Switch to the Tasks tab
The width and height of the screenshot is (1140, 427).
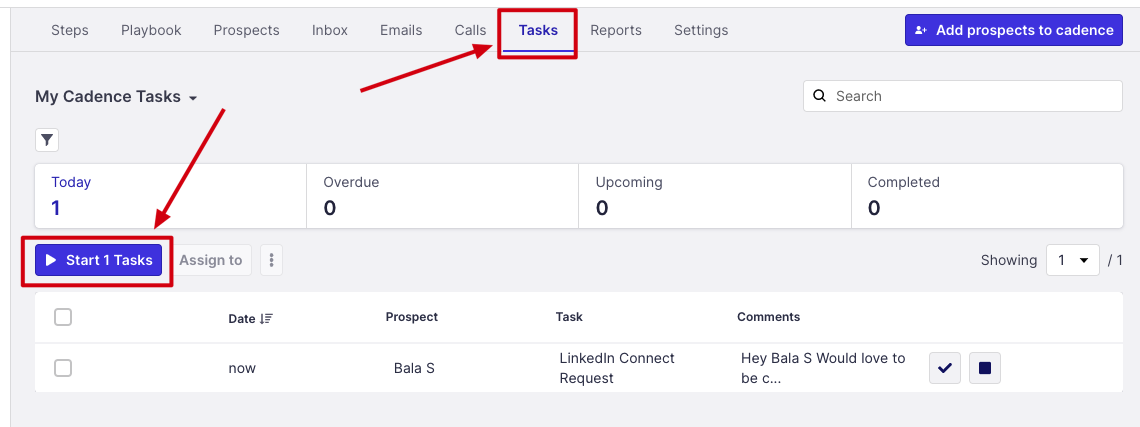tap(538, 30)
